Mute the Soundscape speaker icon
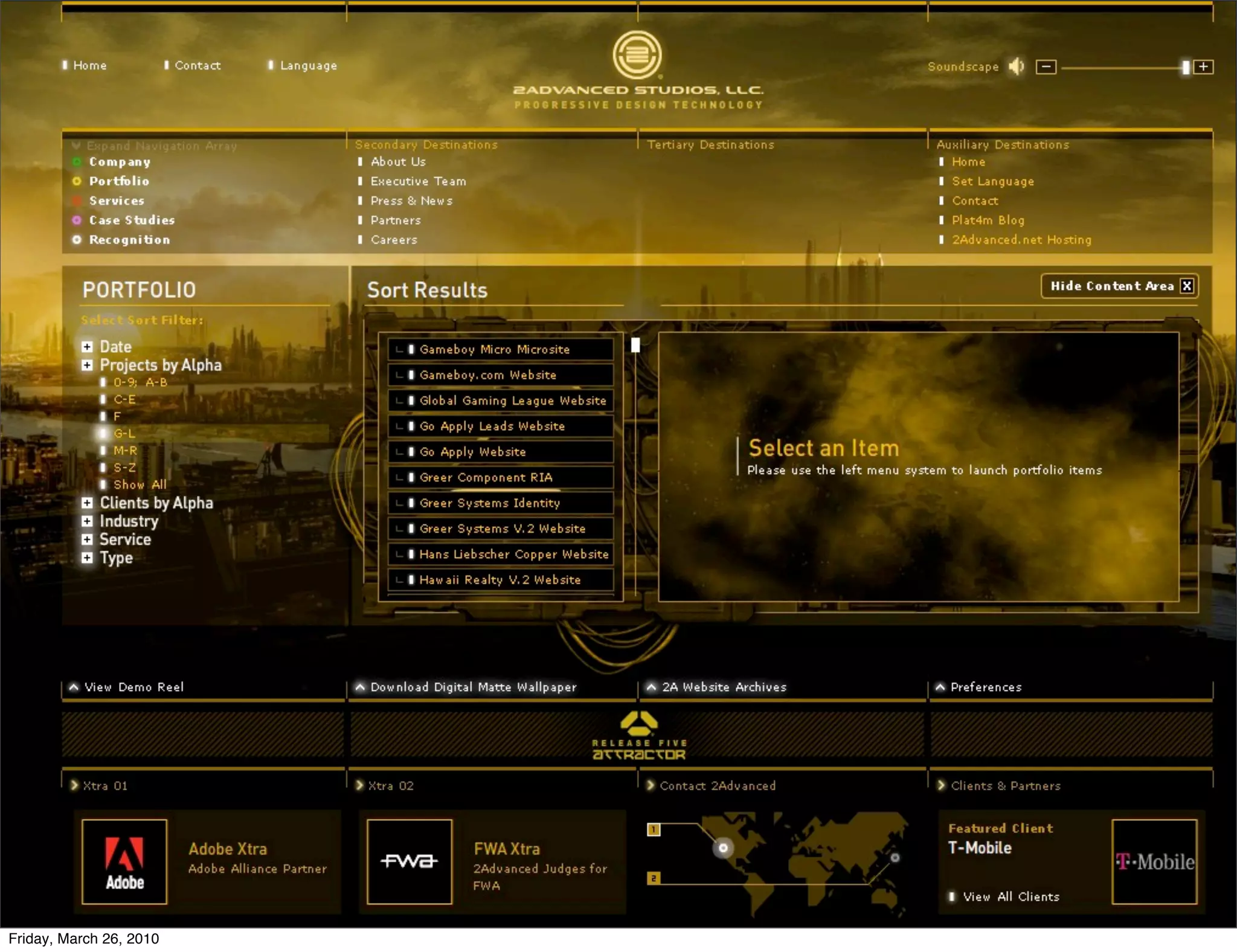Screen dimensions: 1237x952 (1017, 66)
